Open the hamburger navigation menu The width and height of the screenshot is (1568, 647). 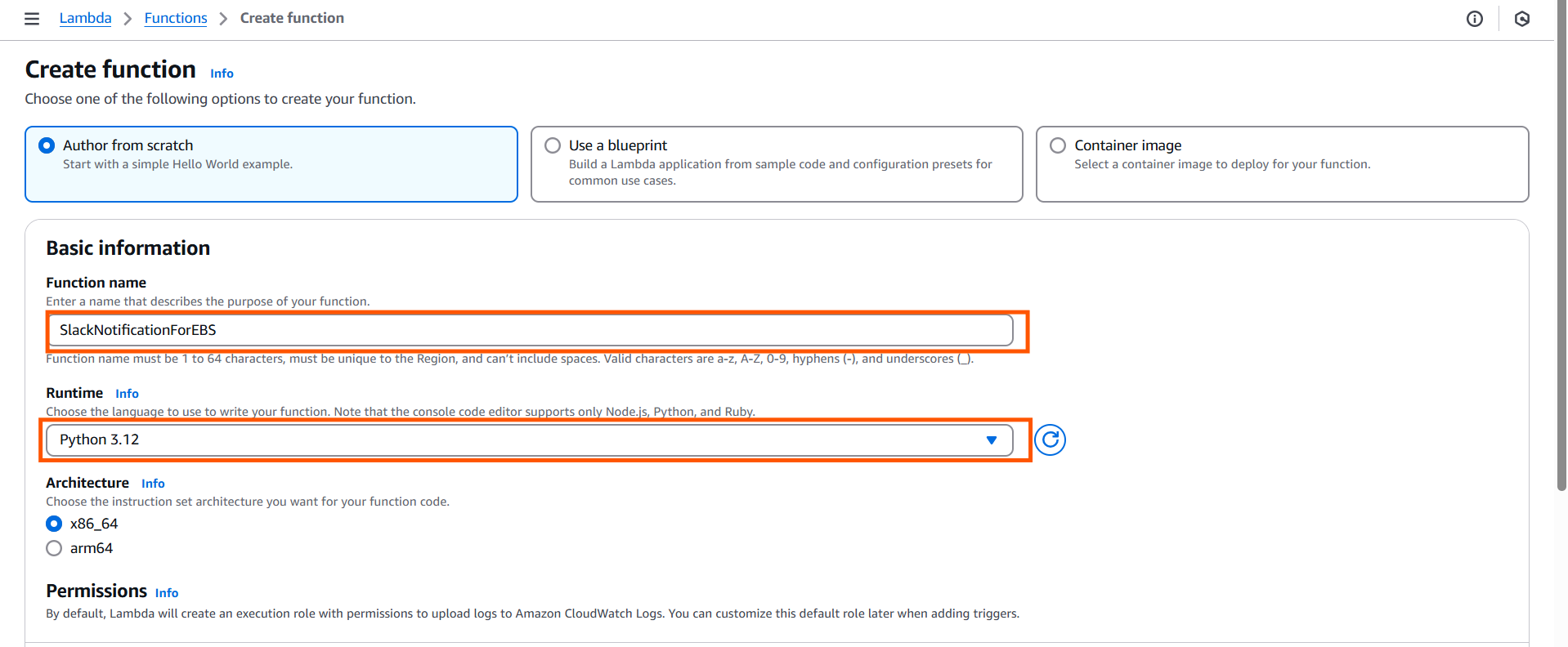coord(32,19)
